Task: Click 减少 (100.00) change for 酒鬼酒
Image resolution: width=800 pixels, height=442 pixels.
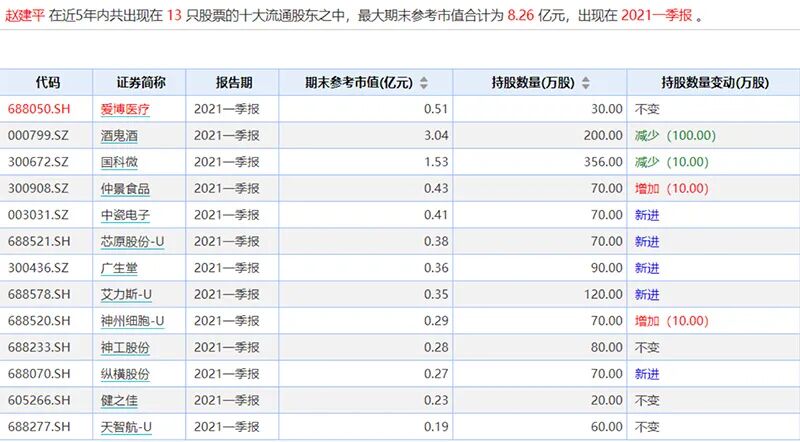Action: coord(676,136)
